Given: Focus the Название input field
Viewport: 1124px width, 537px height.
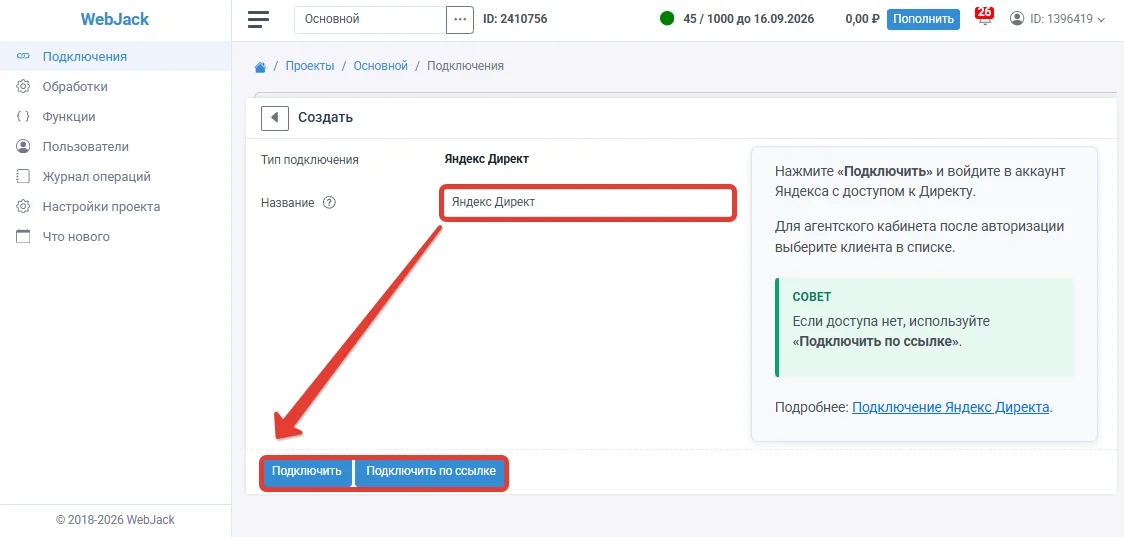Looking at the screenshot, I should 587,202.
